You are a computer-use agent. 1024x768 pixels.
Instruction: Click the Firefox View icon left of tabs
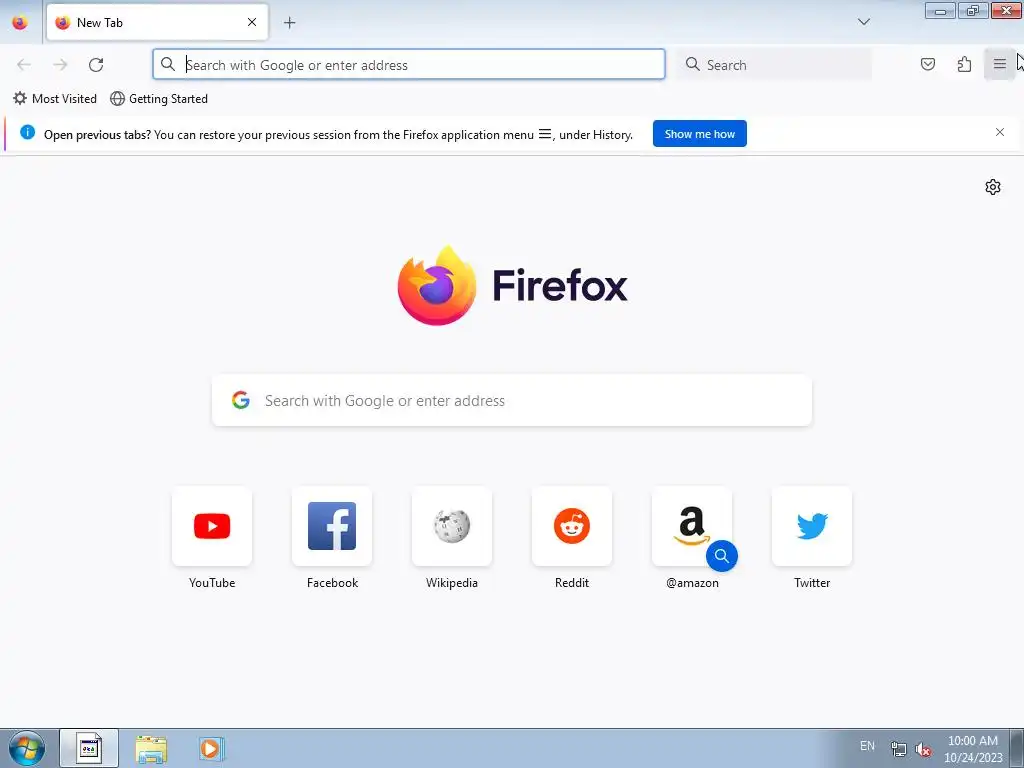coord(20,22)
